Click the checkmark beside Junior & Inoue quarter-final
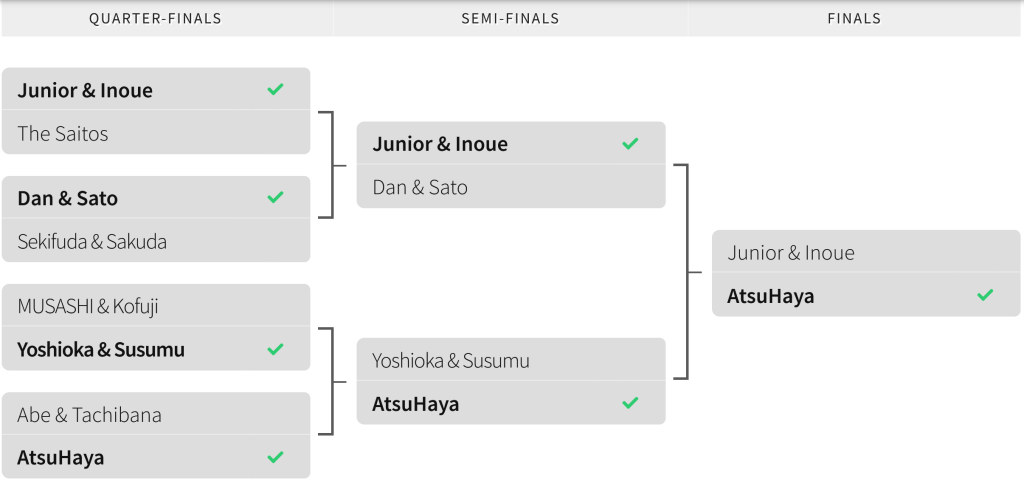The image size is (1024, 481). (276, 89)
